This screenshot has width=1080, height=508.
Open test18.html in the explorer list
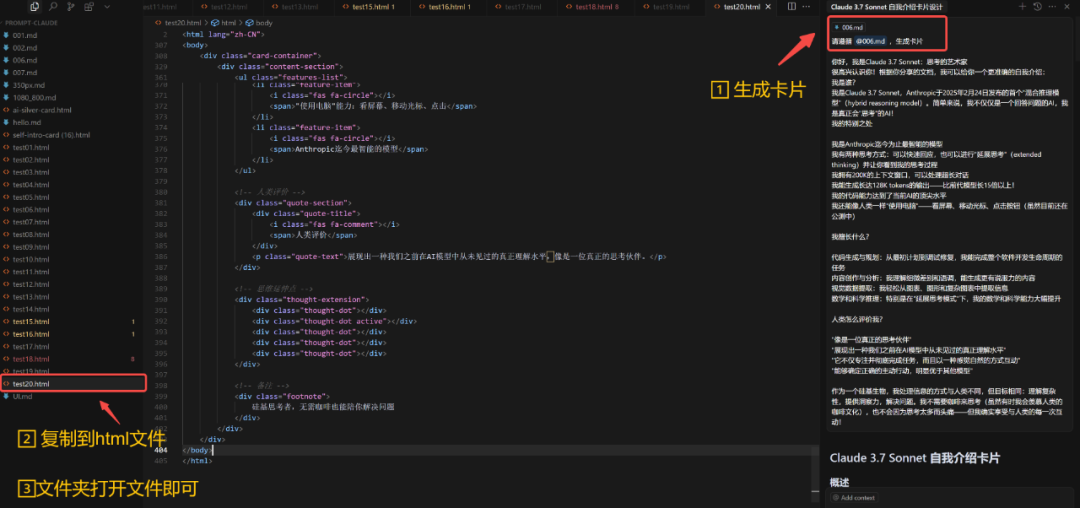[72, 359]
